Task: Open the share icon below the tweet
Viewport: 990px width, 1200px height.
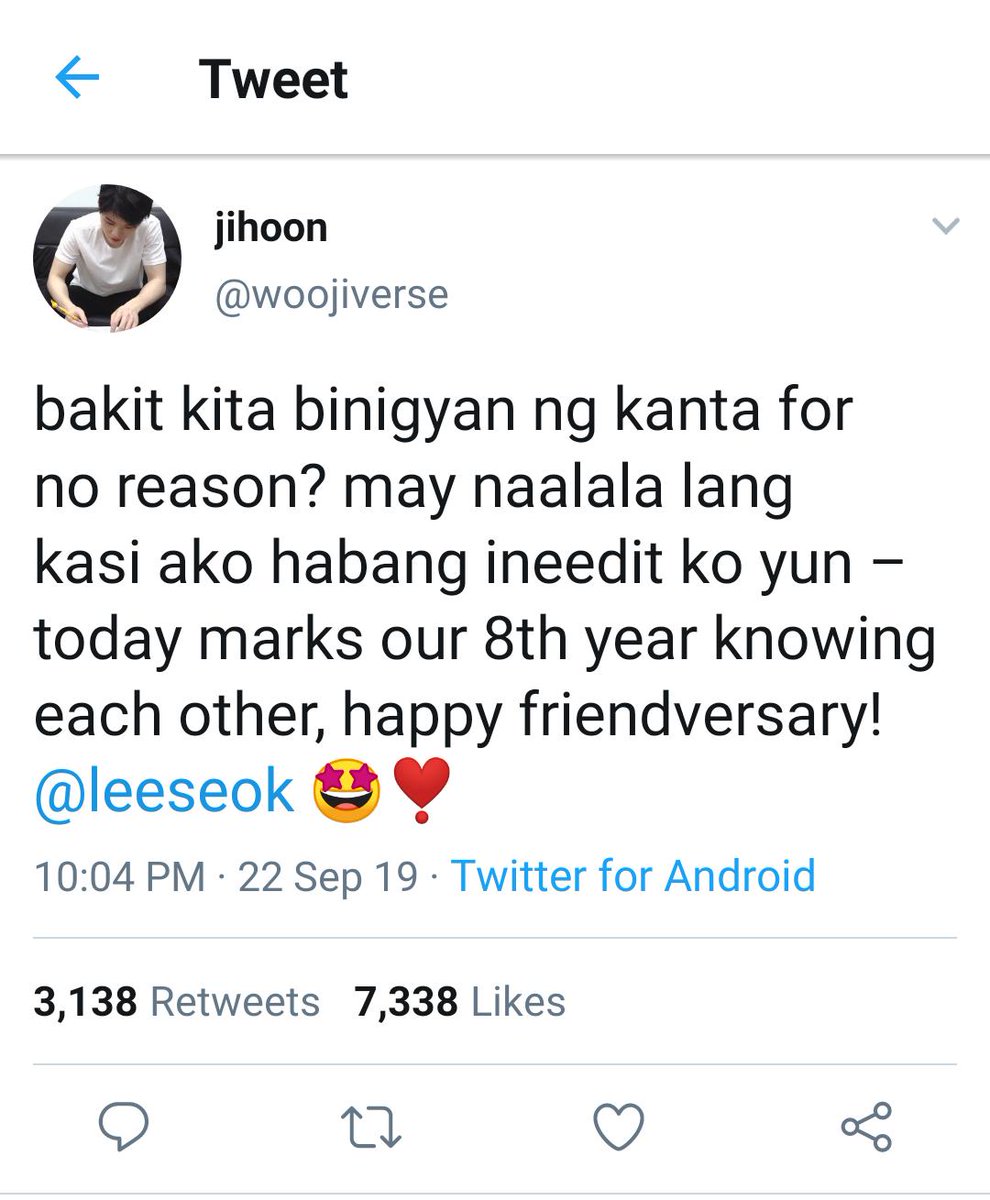Action: tap(865, 1127)
